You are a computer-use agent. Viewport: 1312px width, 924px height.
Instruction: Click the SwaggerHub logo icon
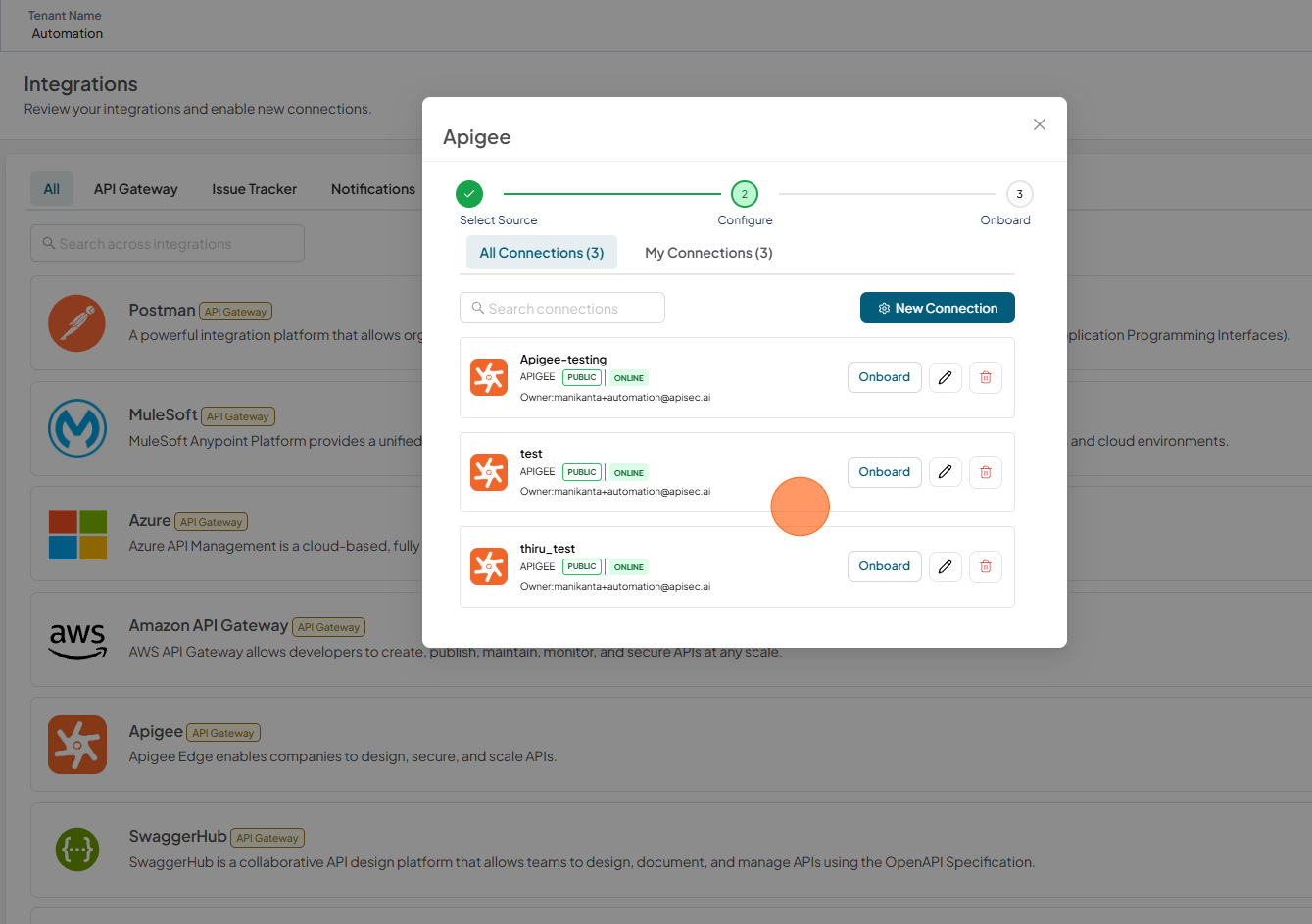77,850
